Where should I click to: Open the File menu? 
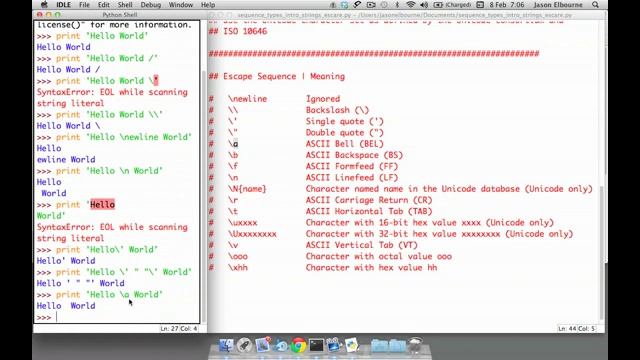coord(84,5)
